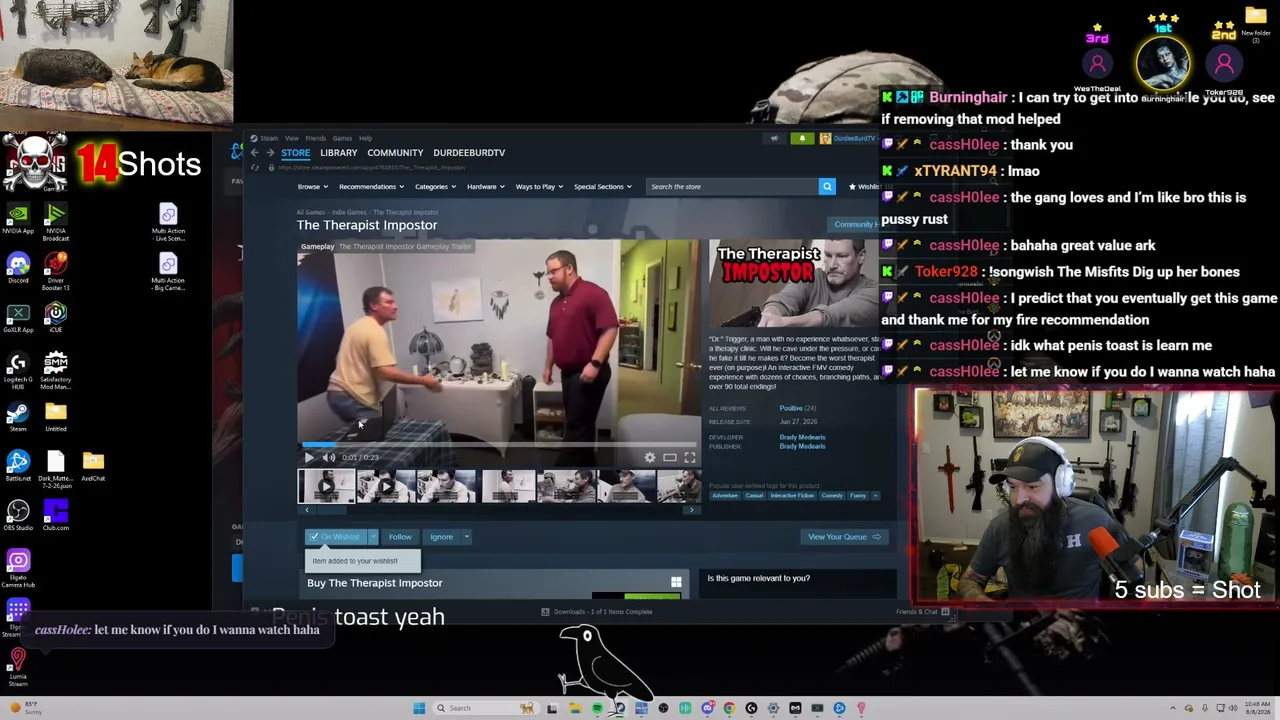The width and height of the screenshot is (1280, 720).
Task: Play the gameplay trailer
Action: [309, 457]
